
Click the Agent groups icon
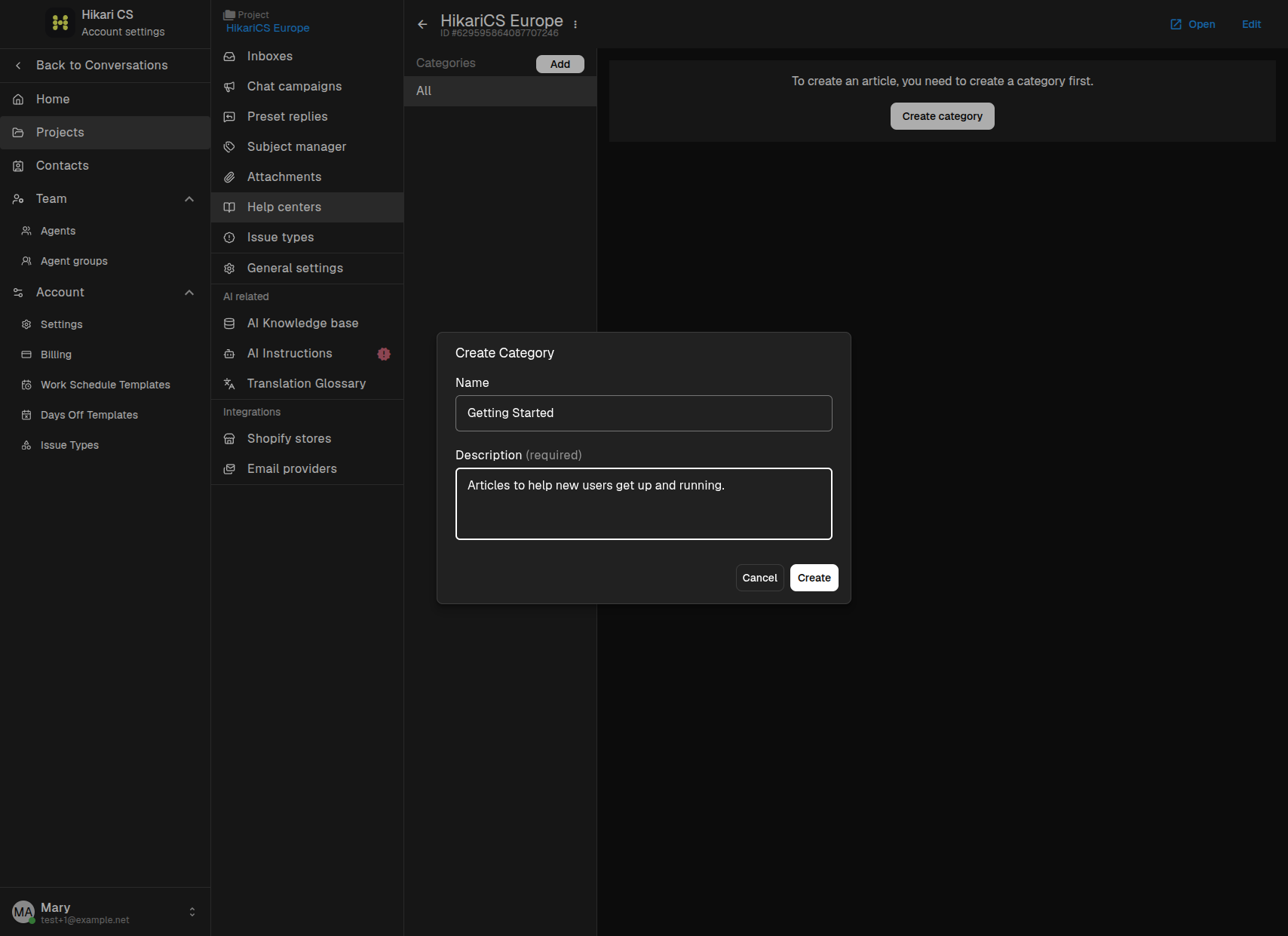(26, 261)
